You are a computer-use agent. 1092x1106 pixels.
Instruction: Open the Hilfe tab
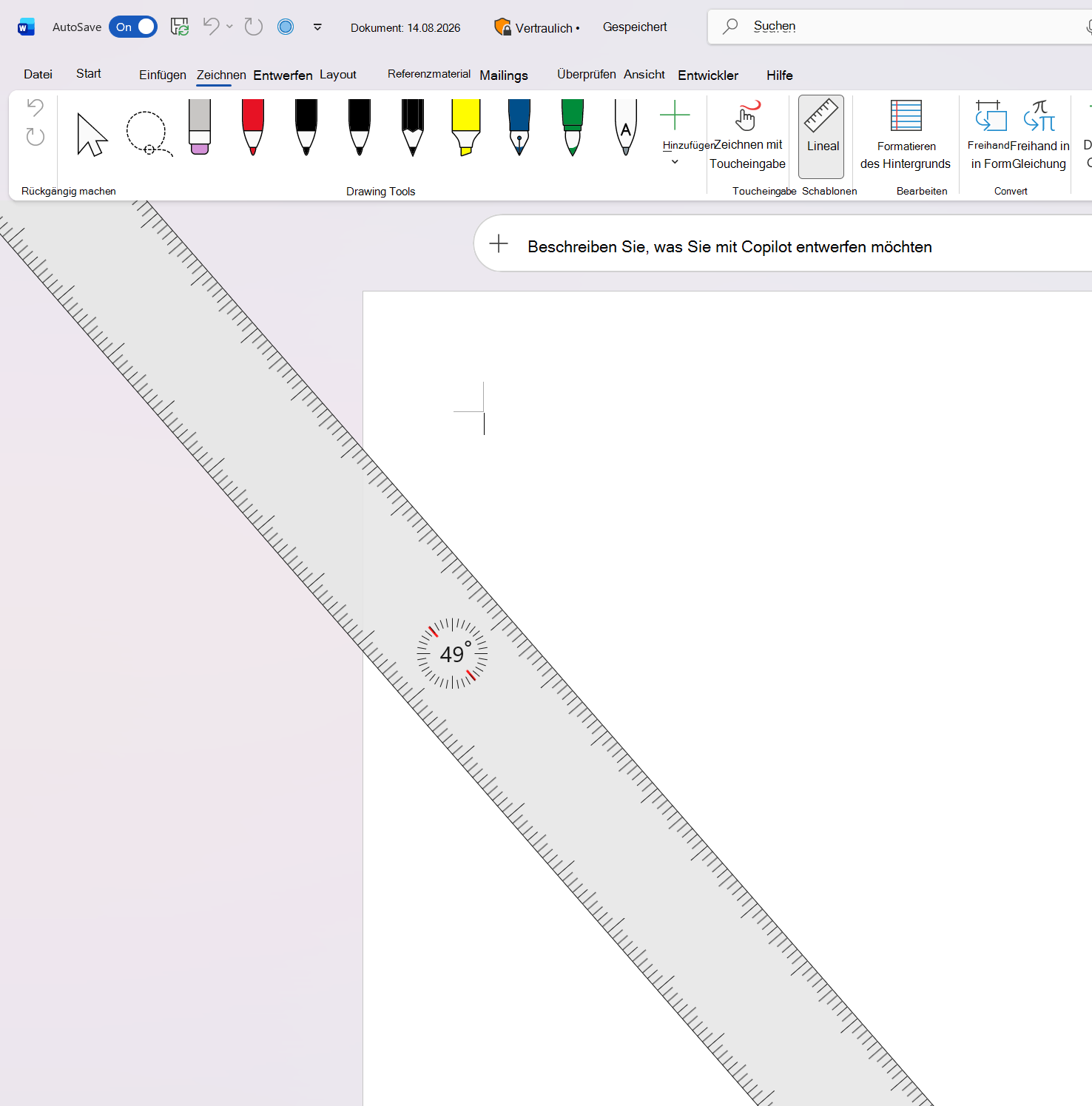click(x=780, y=75)
